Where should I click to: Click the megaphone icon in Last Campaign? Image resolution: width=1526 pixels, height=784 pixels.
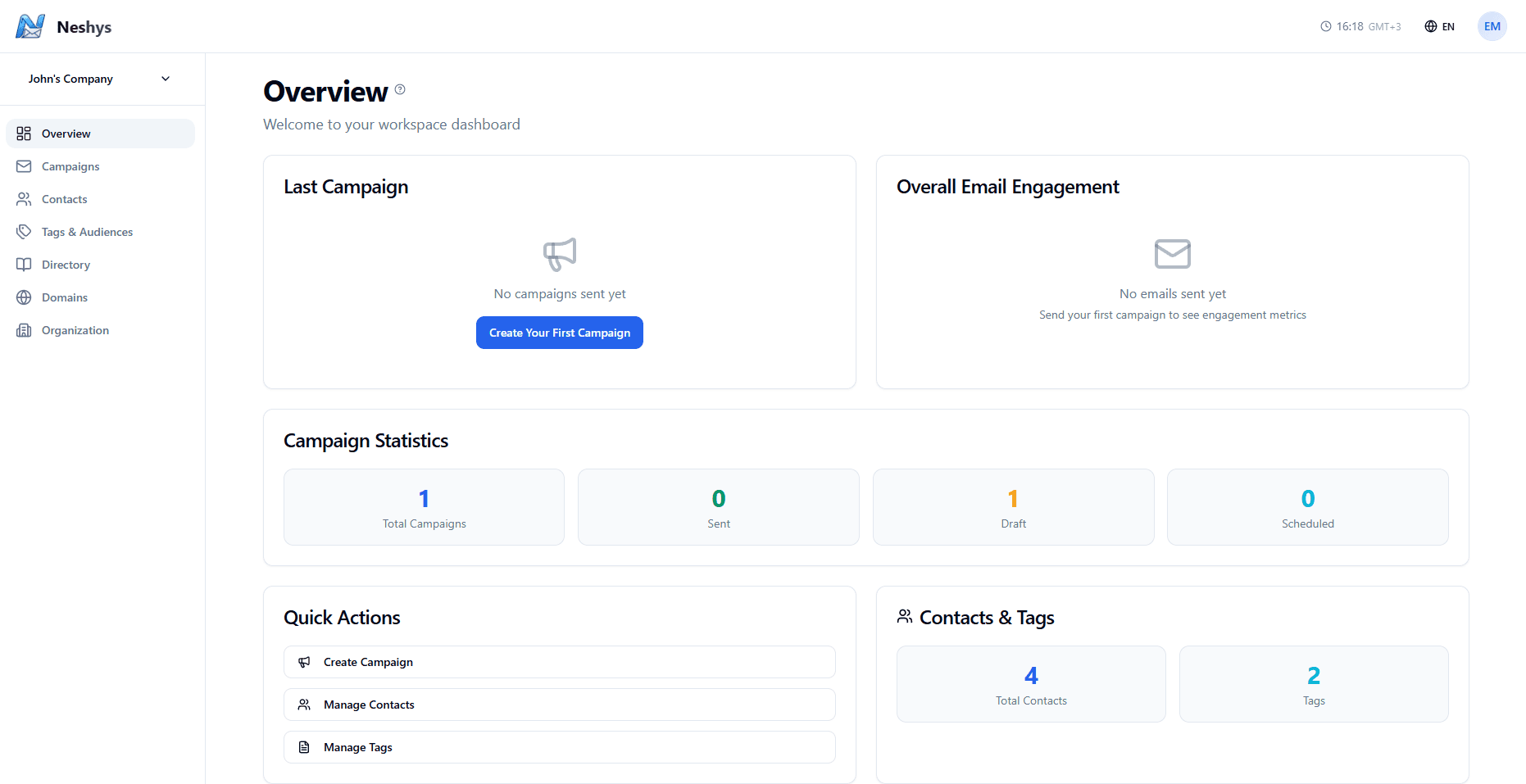560,254
